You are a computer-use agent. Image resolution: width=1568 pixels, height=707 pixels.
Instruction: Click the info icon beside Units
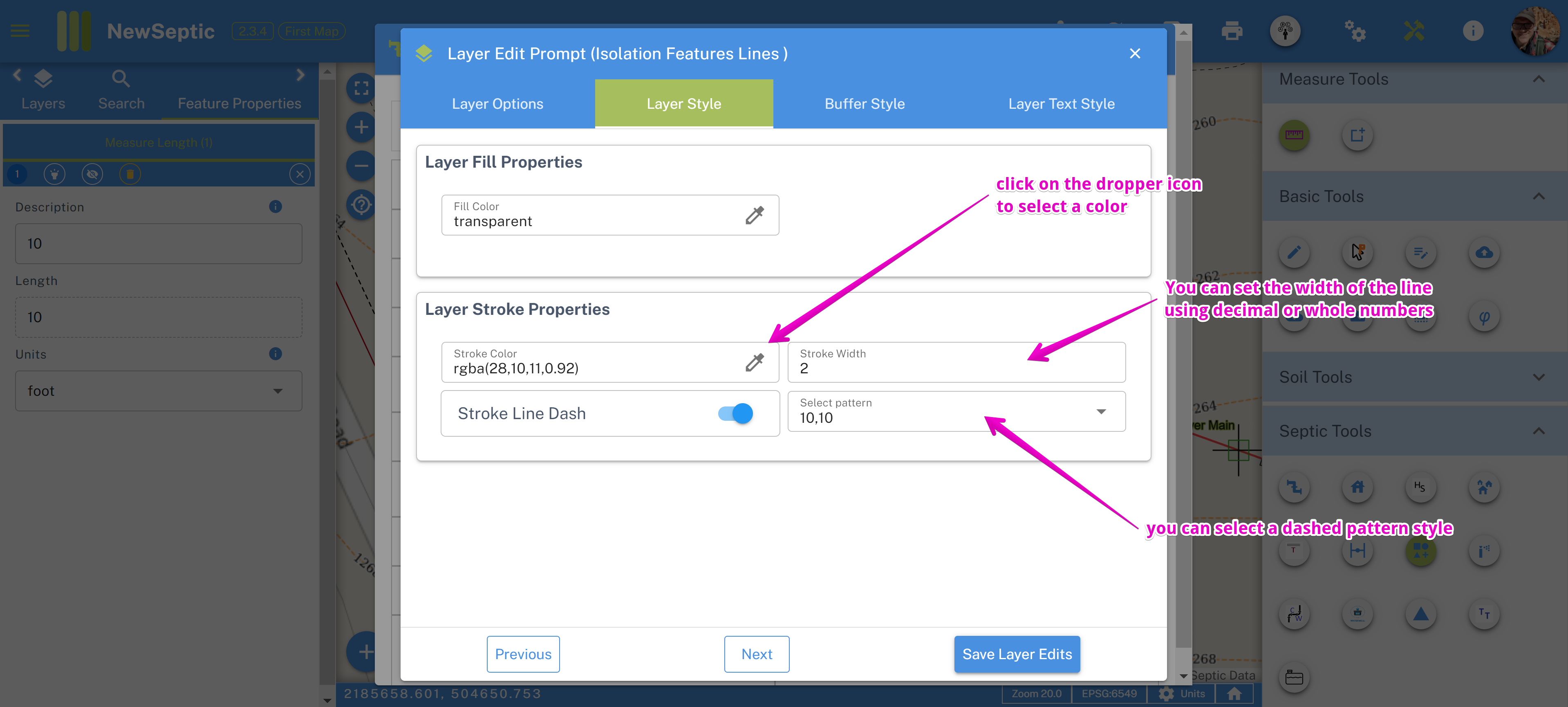click(275, 354)
